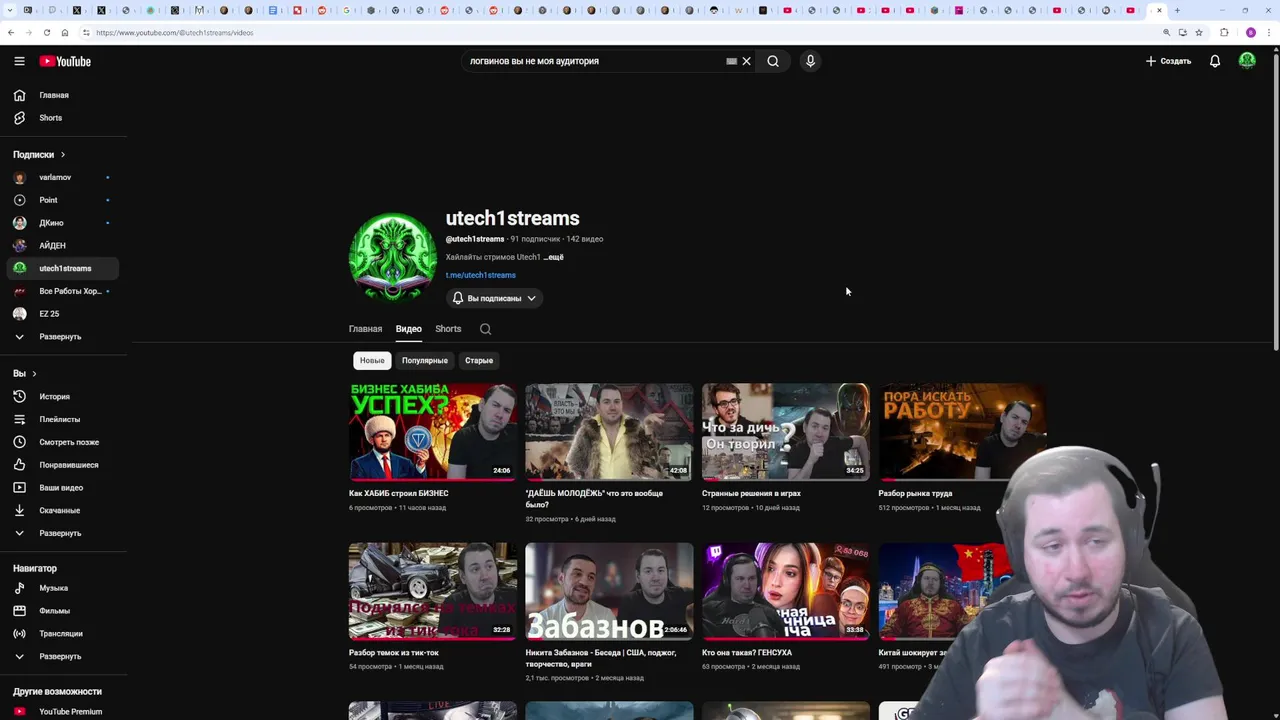Image resolution: width=1280 pixels, height=720 pixels.
Task: Switch to the channel Shorts tab
Action: pyautogui.click(x=448, y=329)
